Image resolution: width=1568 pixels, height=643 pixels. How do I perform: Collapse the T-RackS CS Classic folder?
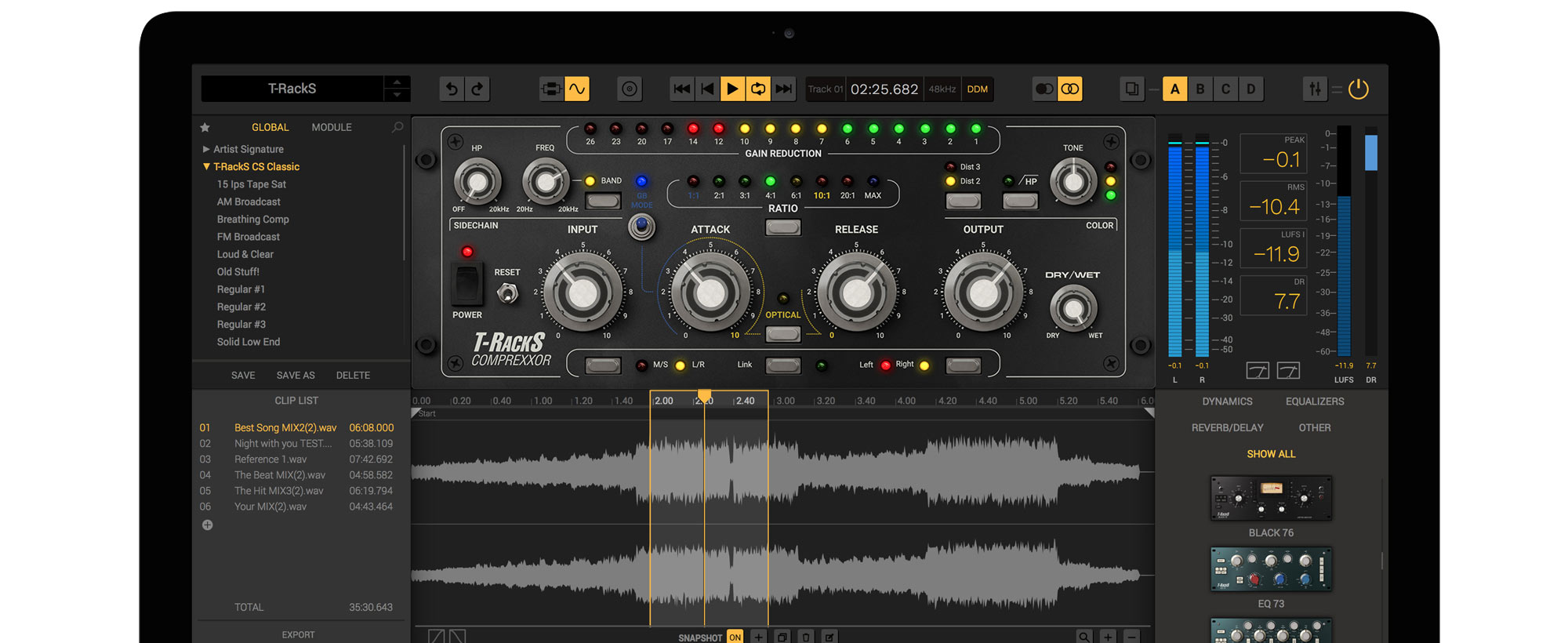coord(206,166)
